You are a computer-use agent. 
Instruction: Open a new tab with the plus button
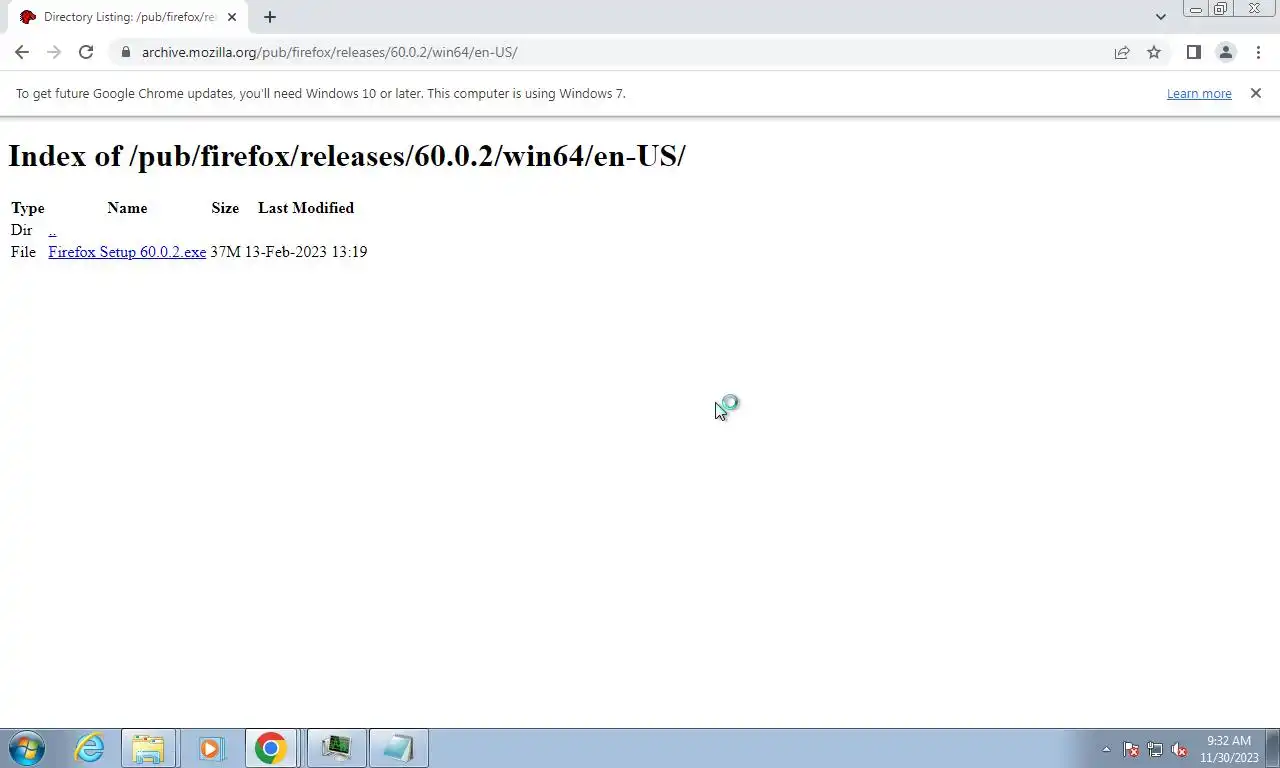(269, 17)
